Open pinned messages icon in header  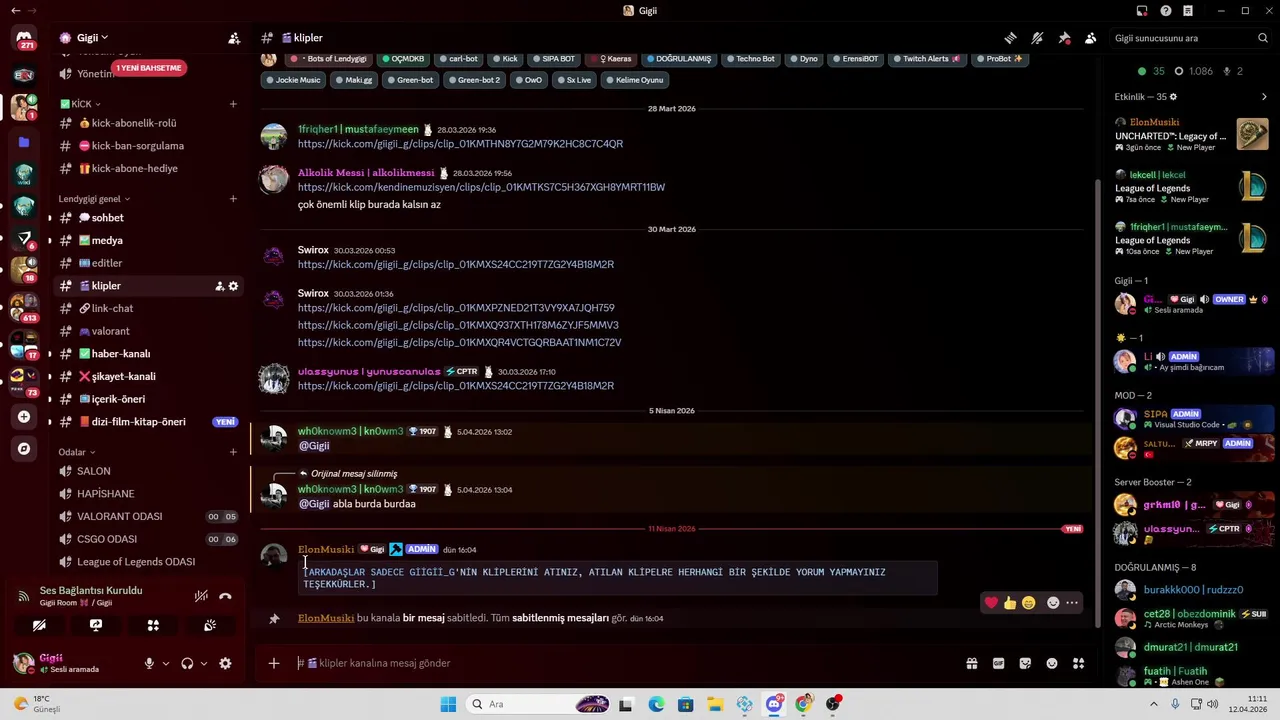pyautogui.click(x=1064, y=38)
